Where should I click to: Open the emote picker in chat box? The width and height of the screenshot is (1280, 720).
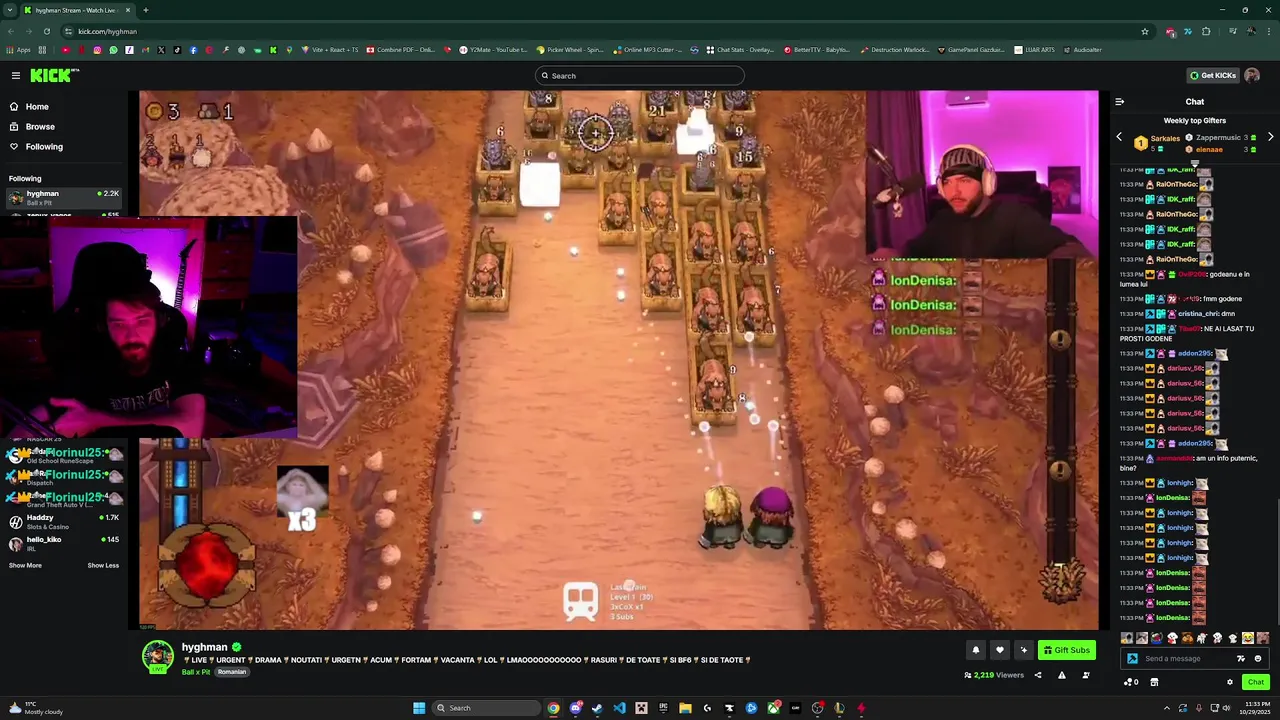(1258, 659)
